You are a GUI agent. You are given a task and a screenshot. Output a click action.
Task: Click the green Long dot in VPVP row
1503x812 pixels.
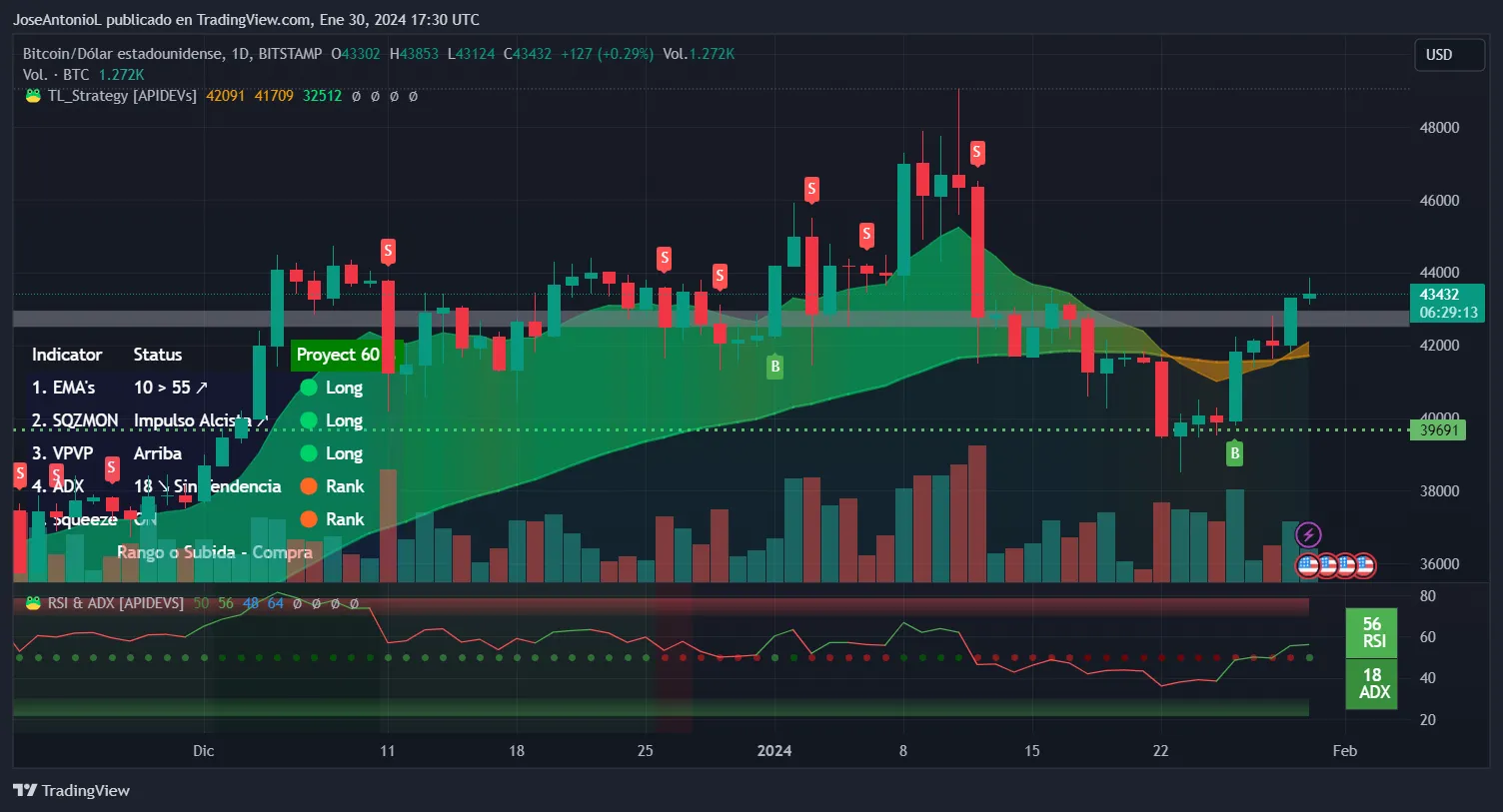309,453
